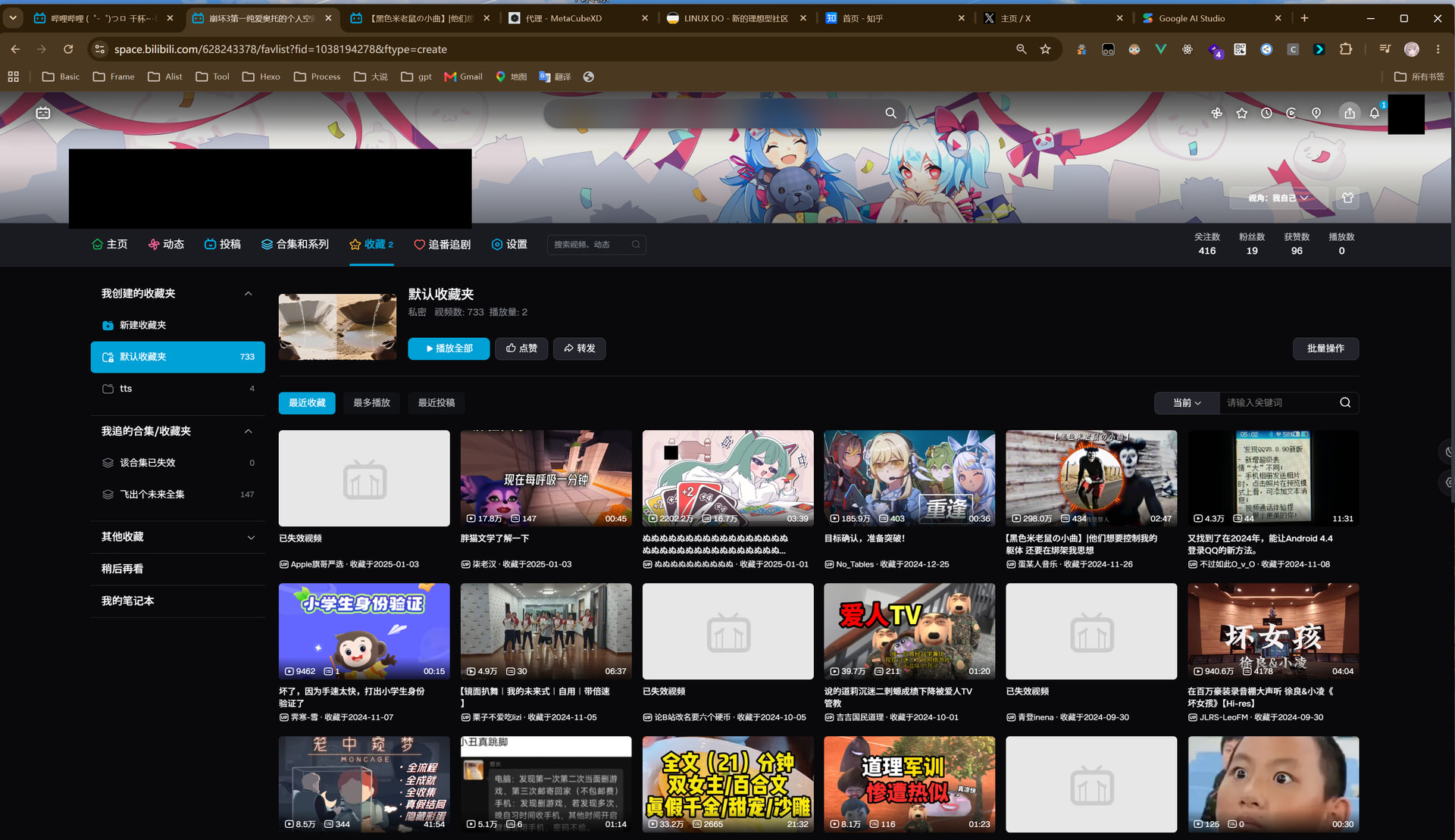This screenshot has width=1455, height=840.
Task: Click 新建收藏夹 in the sidebar
Action: click(177, 325)
